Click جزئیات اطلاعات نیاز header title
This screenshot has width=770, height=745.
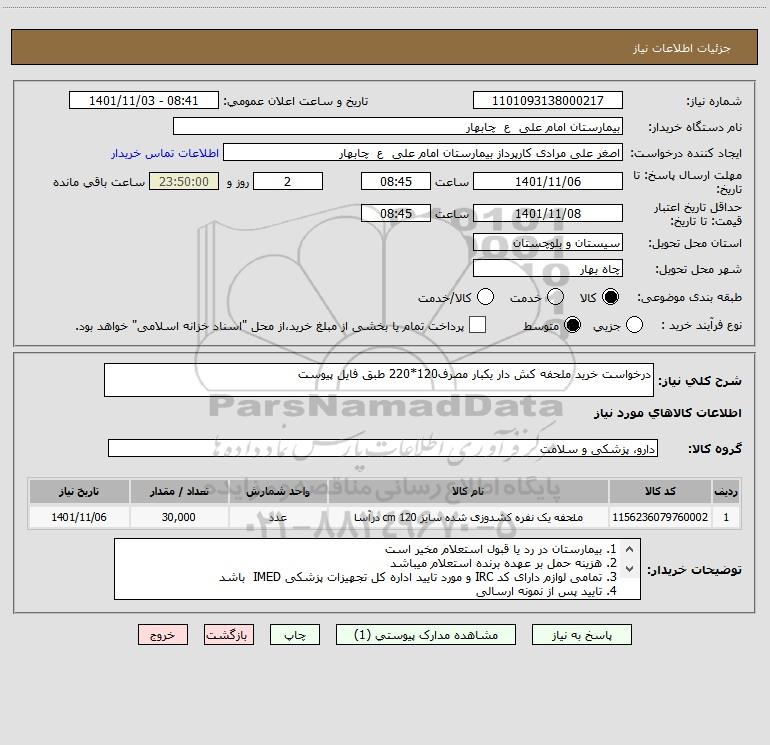coord(682,48)
